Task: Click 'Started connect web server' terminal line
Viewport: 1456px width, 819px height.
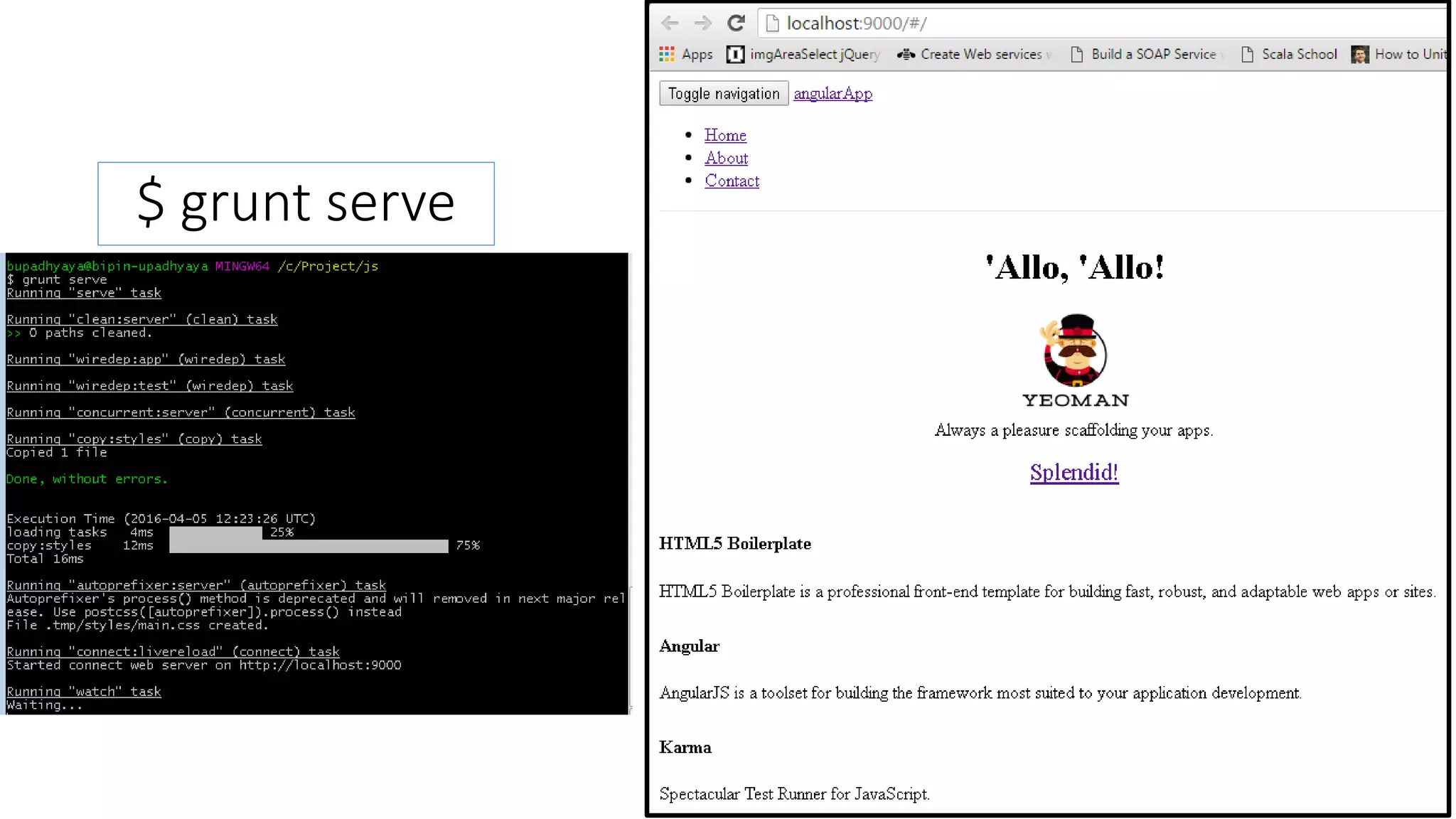Action: tap(204, 665)
